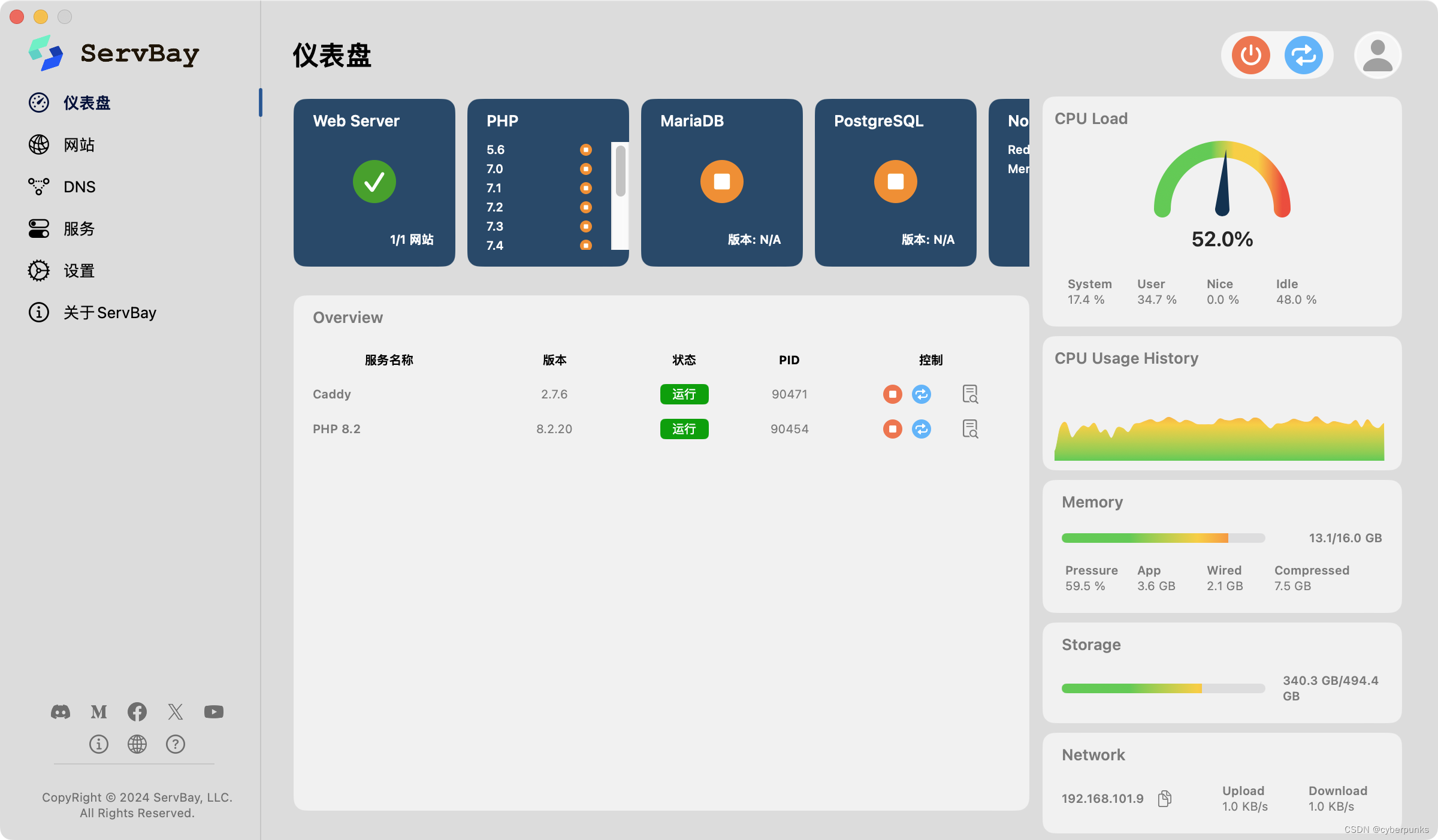Viewport: 1438px width, 840px height.
Task: Click the Web Server green check status
Action: (374, 182)
